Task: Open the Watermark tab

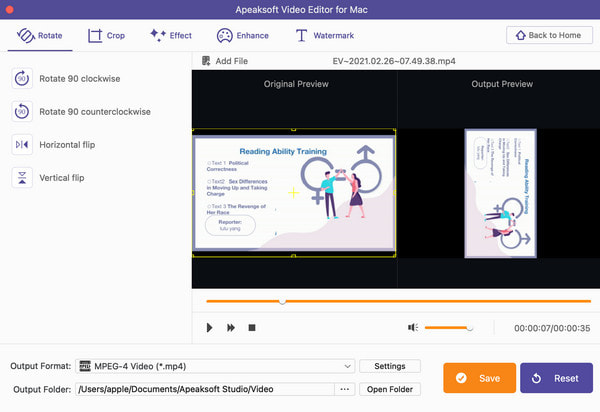Action: click(x=324, y=36)
